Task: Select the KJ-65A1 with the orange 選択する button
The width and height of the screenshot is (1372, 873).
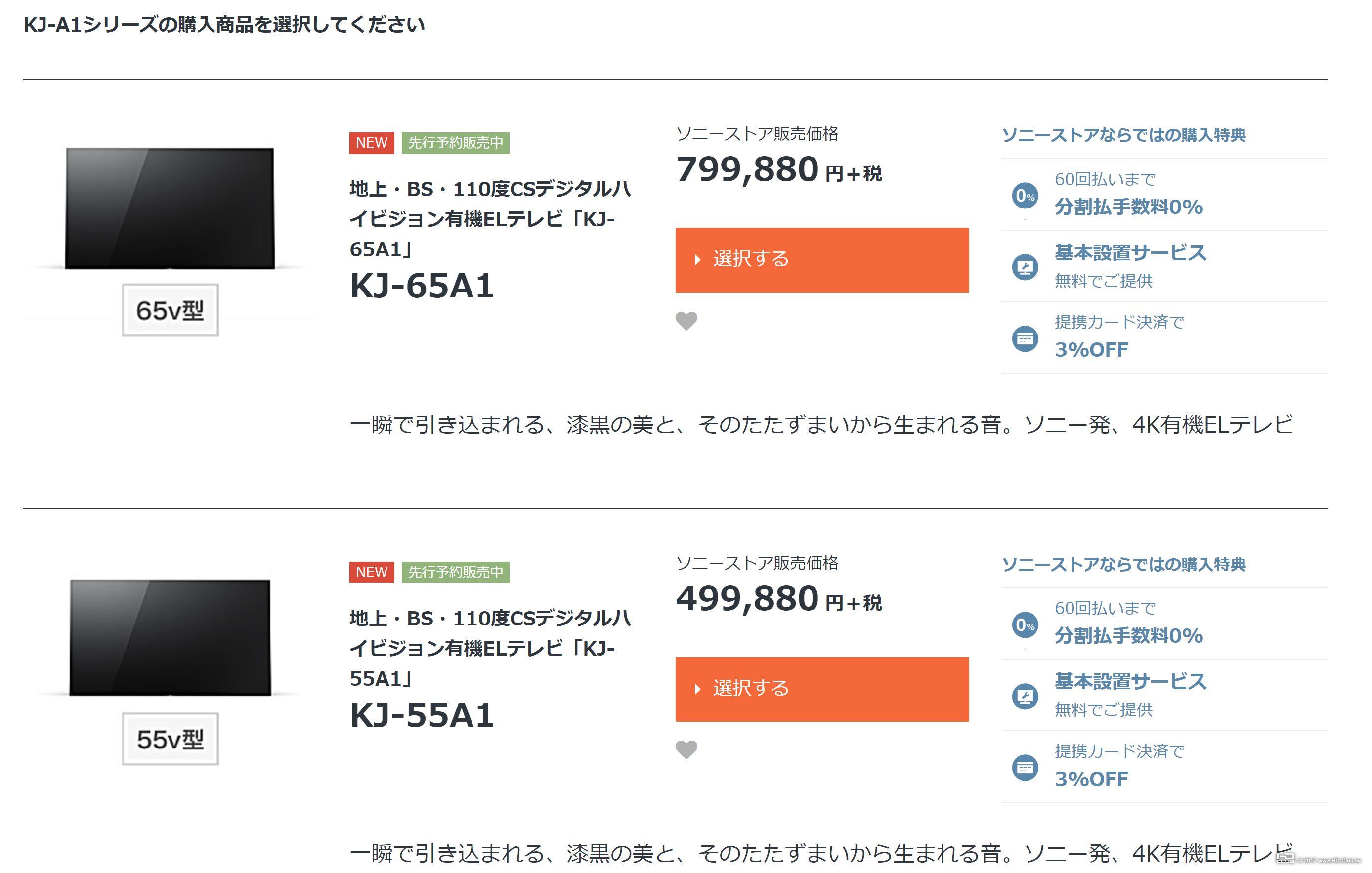Action: (821, 260)
